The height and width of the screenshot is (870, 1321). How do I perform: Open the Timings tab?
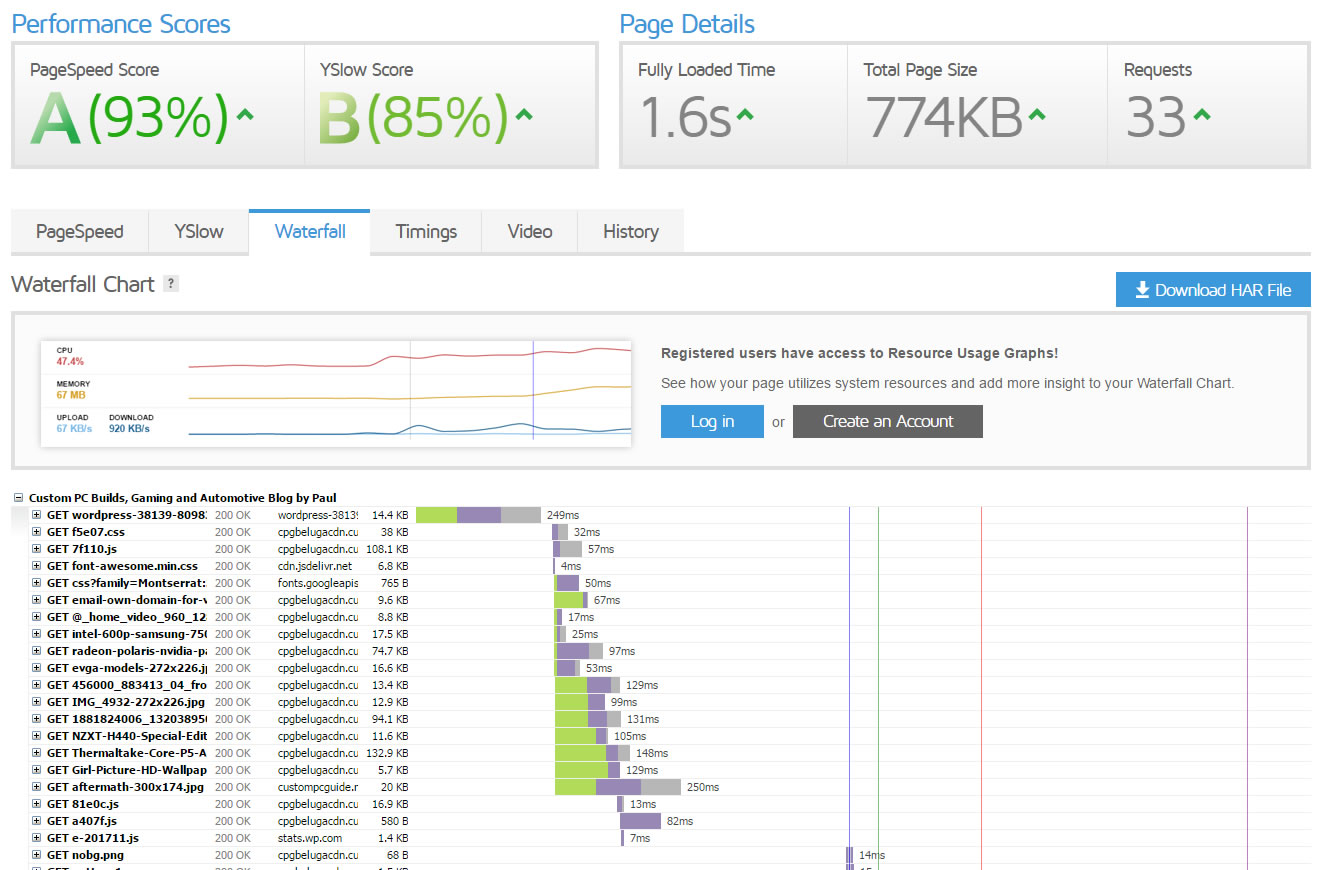[x=426, y=231]
